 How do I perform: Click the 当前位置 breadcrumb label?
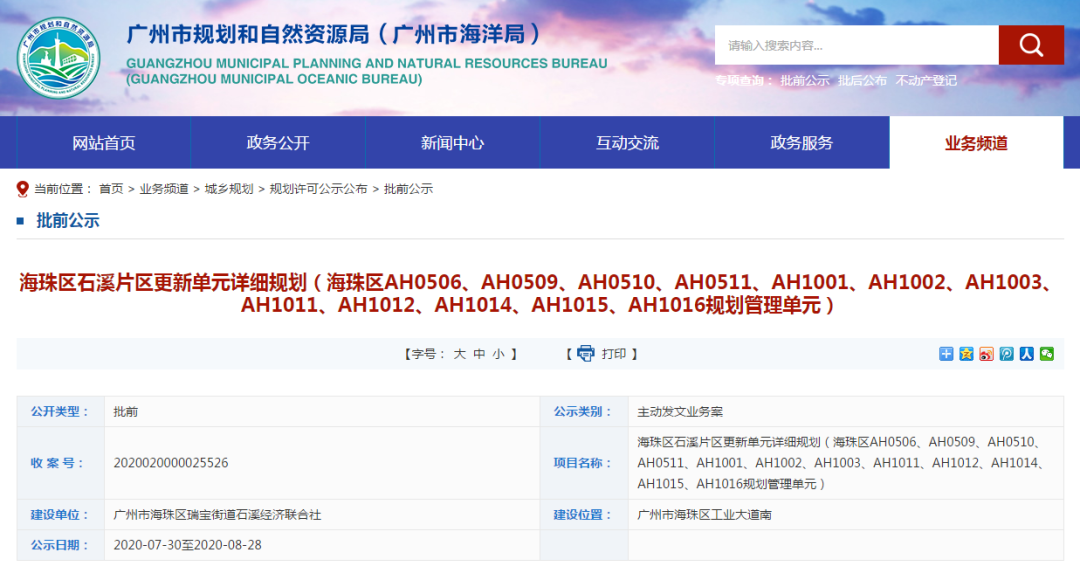point(62,189)
